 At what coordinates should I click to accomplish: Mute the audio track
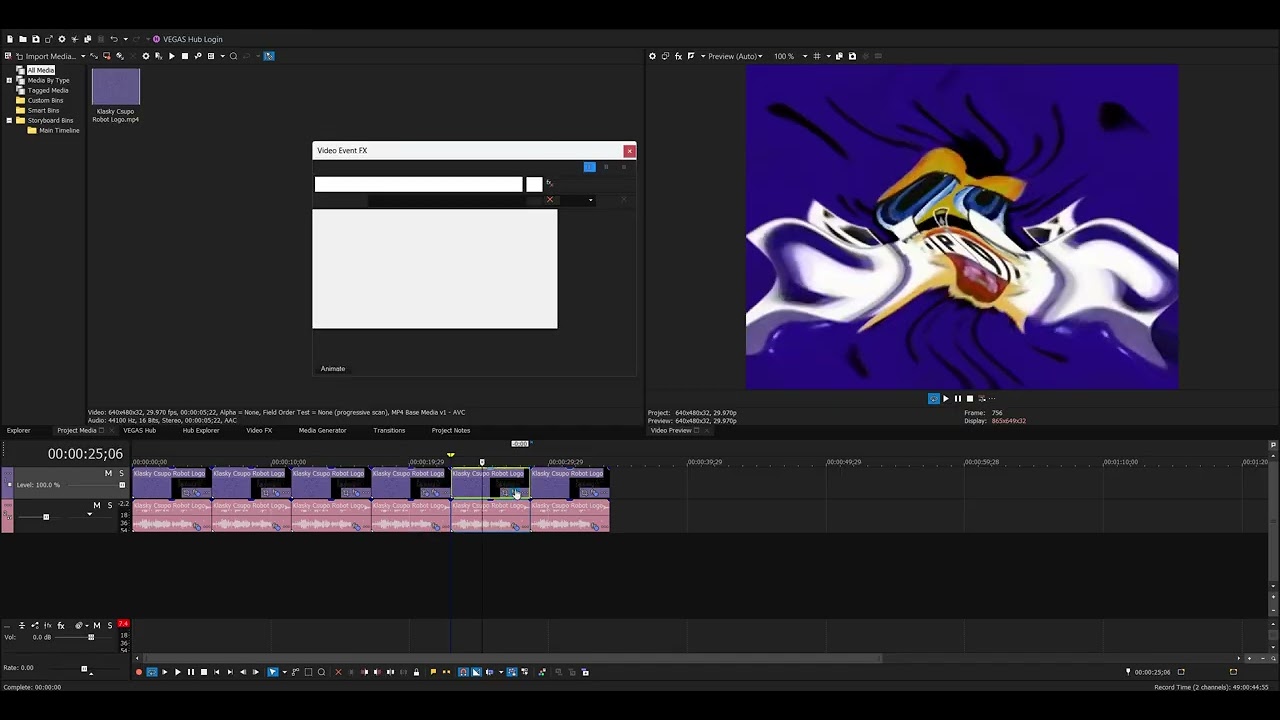[97, 505]
